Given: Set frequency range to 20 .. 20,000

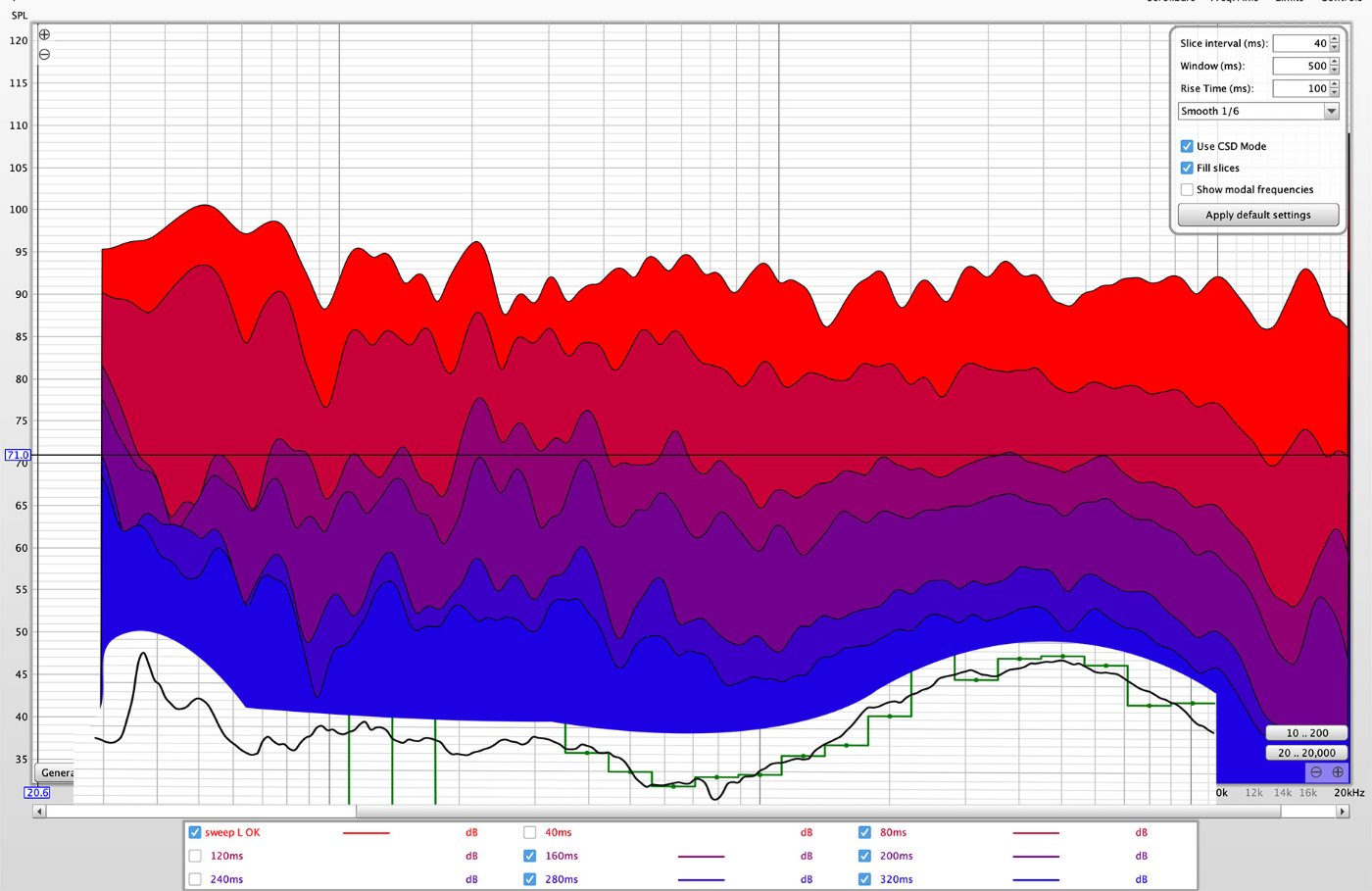Looking at the screenshot, I should [x=1306, y=753].
